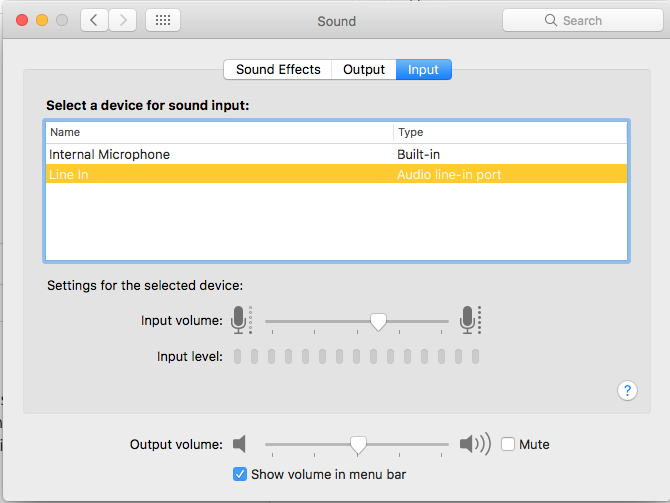Select Internal Microphone in device list
Screen dimensions: 670x503
(110, 155)
